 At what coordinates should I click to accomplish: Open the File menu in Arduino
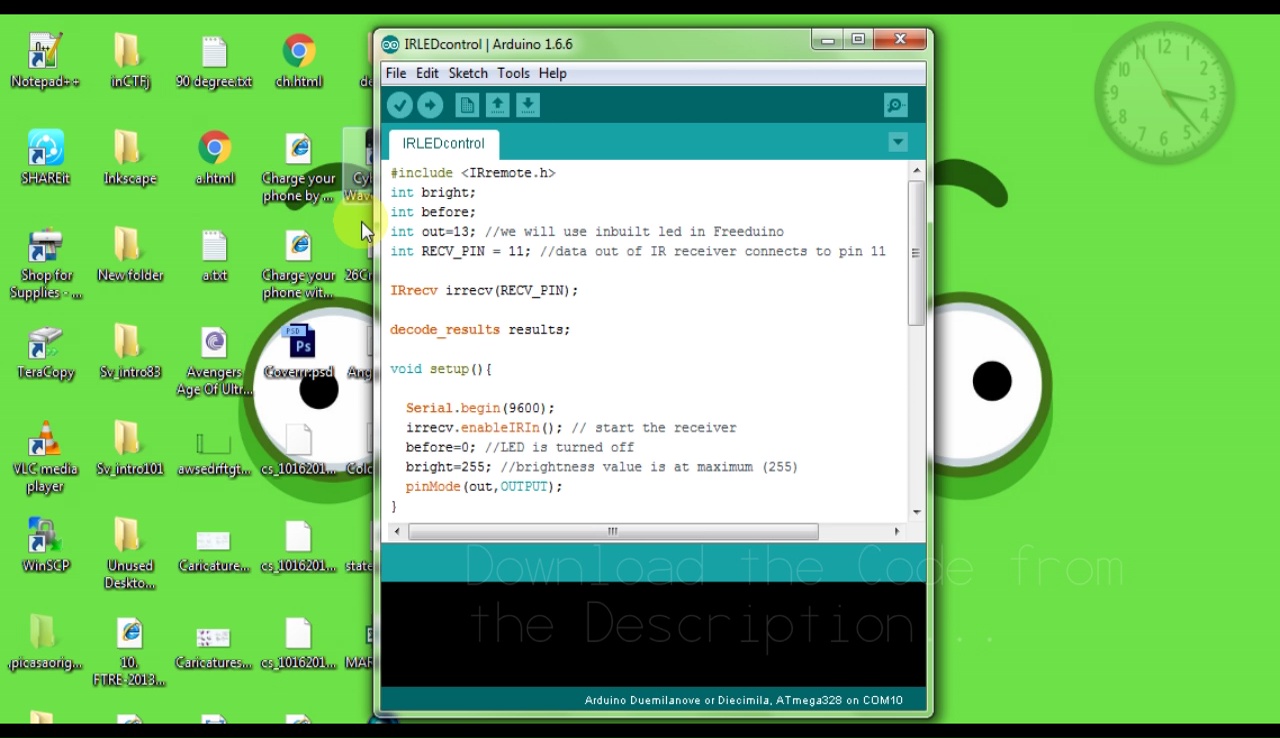click(396, 73)
